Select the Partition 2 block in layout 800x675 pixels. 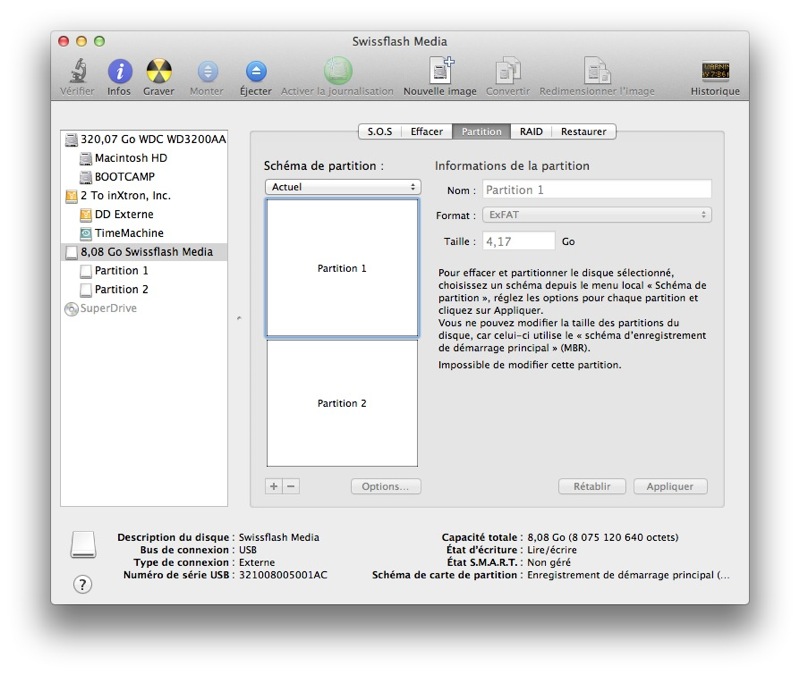point(342,403)
